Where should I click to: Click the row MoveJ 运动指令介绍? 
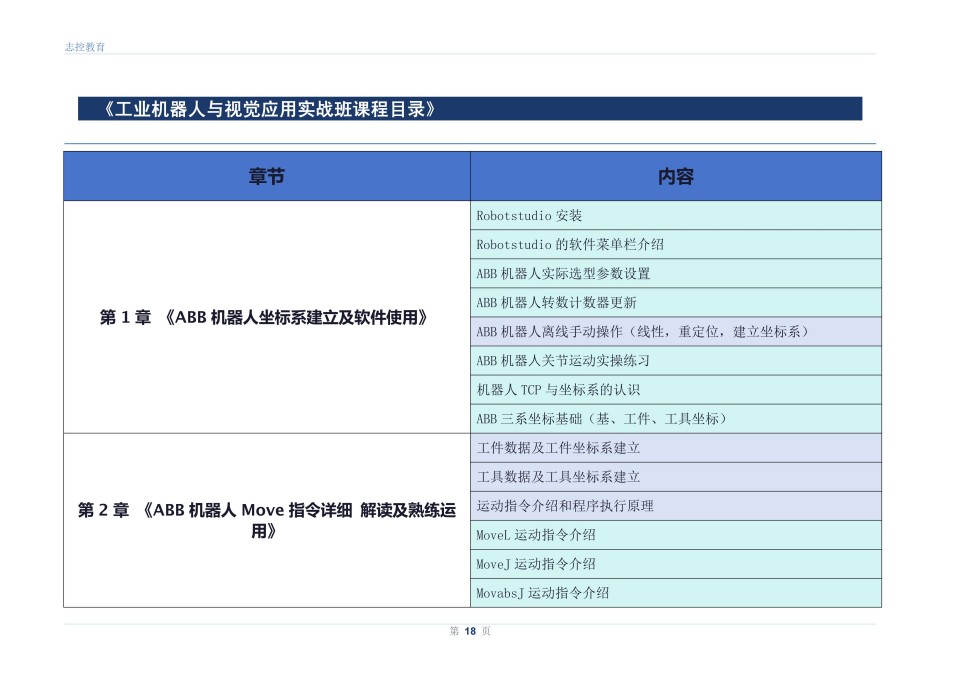(x=676, y=564)
